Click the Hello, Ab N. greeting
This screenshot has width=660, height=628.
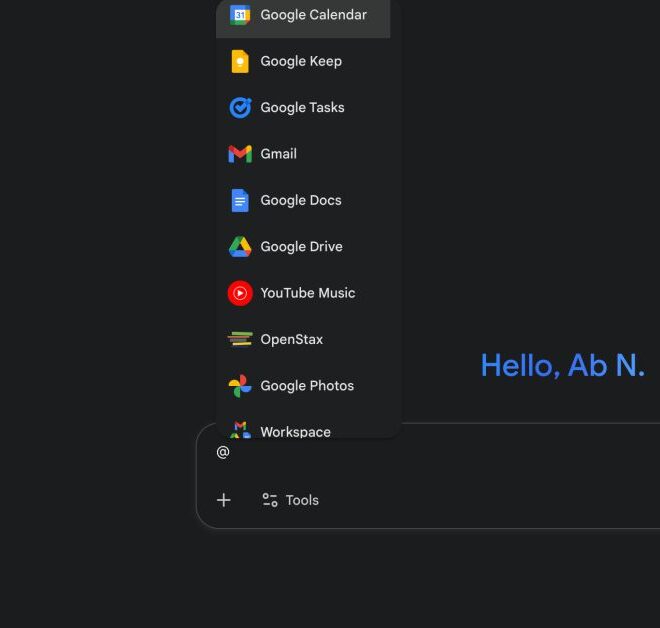563,365
